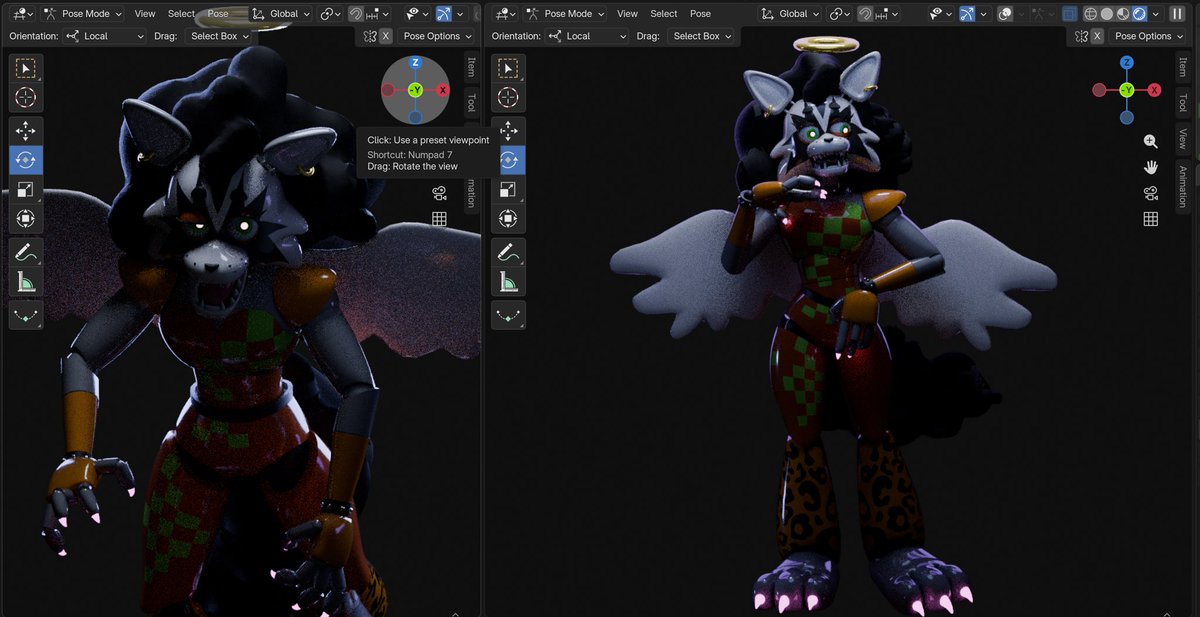Open Item sidebar tab in right viewport
The width and height of the screenshot is (1200, 617).
coord(1183,67)
